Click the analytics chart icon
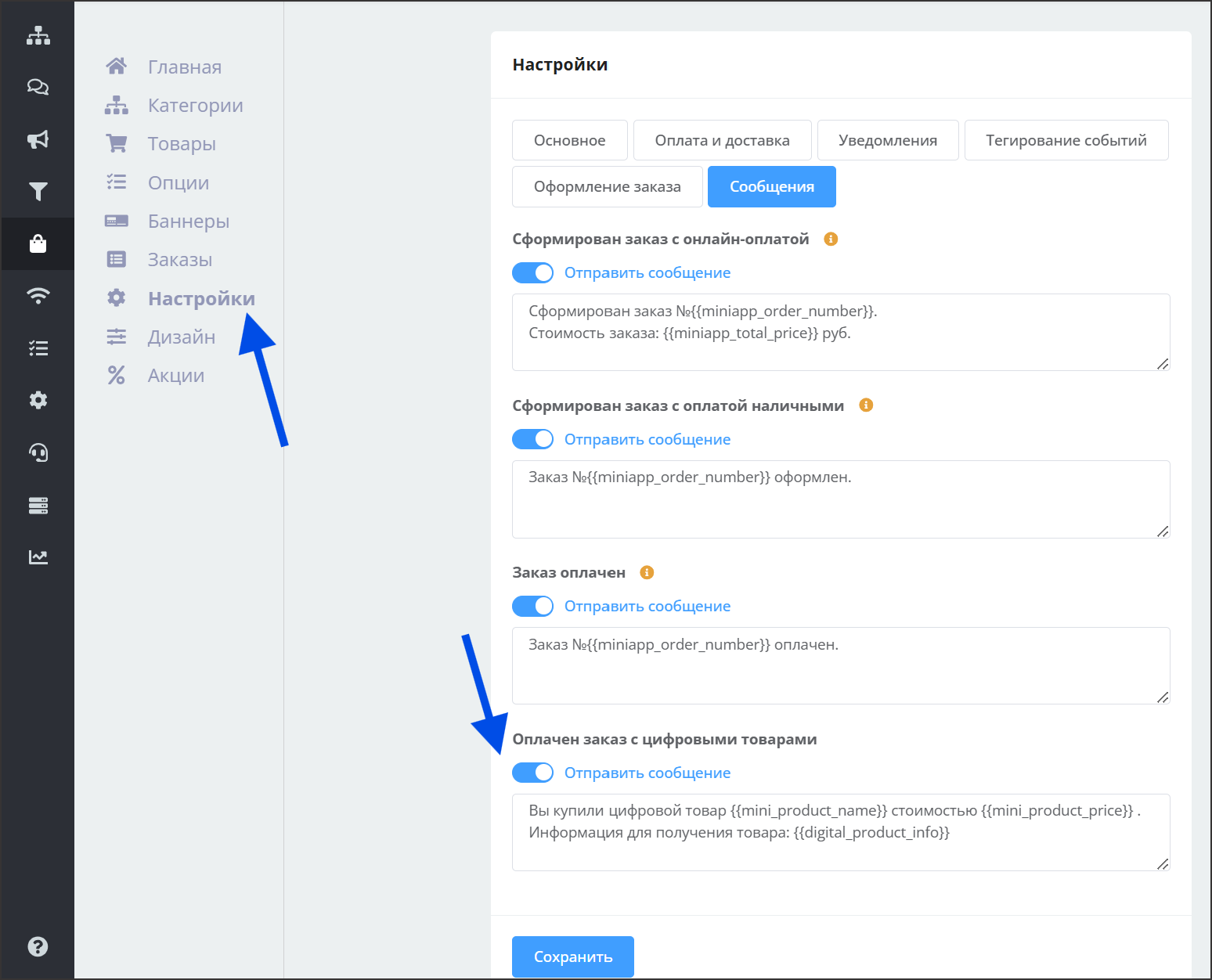Screen dimensions: 1212x980 pyautogui.click(x=38, y=557)
